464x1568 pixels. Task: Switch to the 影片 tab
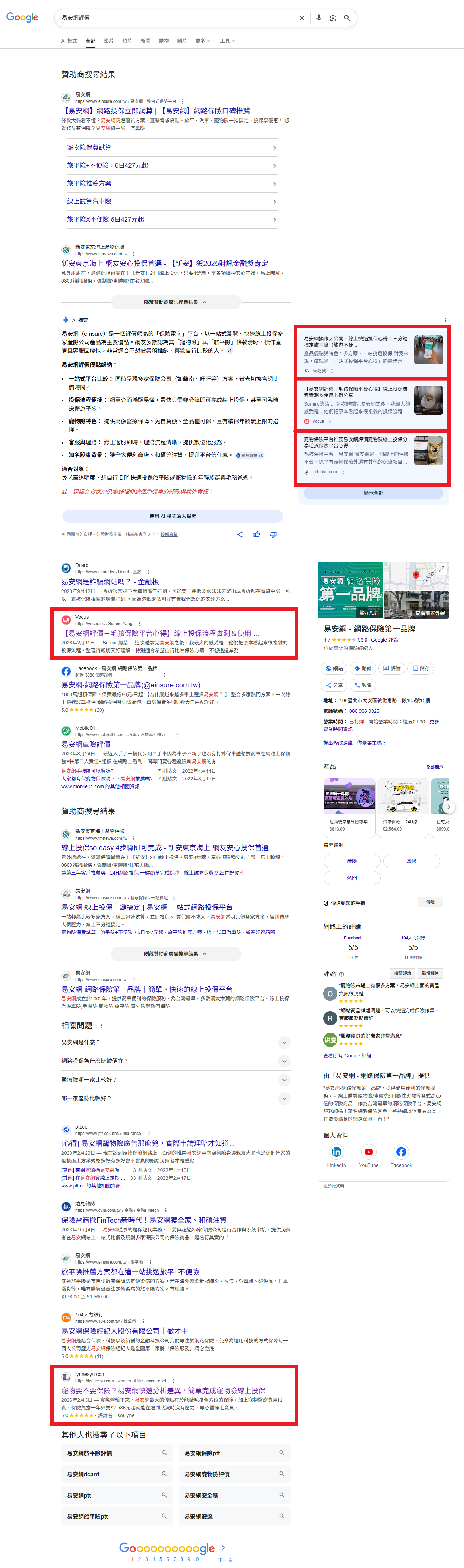pos(109,41)
